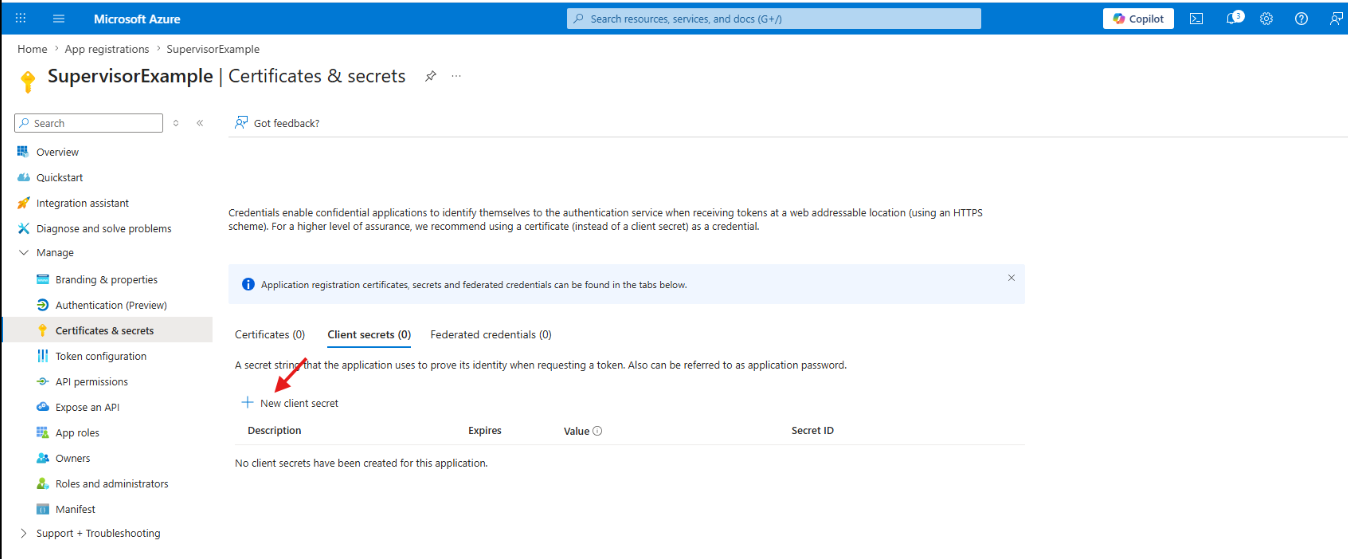Click in the top resource search box
The height and width of the screenshot is (559, 1348).
coord(774,18)
